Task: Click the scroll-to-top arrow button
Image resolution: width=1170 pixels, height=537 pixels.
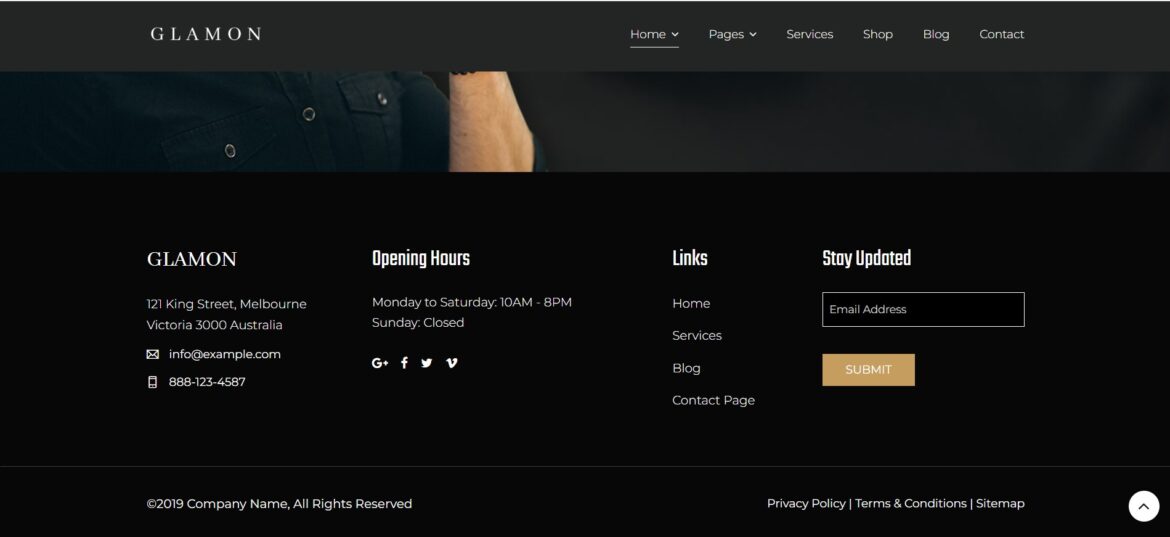Action: (1143, 506)
